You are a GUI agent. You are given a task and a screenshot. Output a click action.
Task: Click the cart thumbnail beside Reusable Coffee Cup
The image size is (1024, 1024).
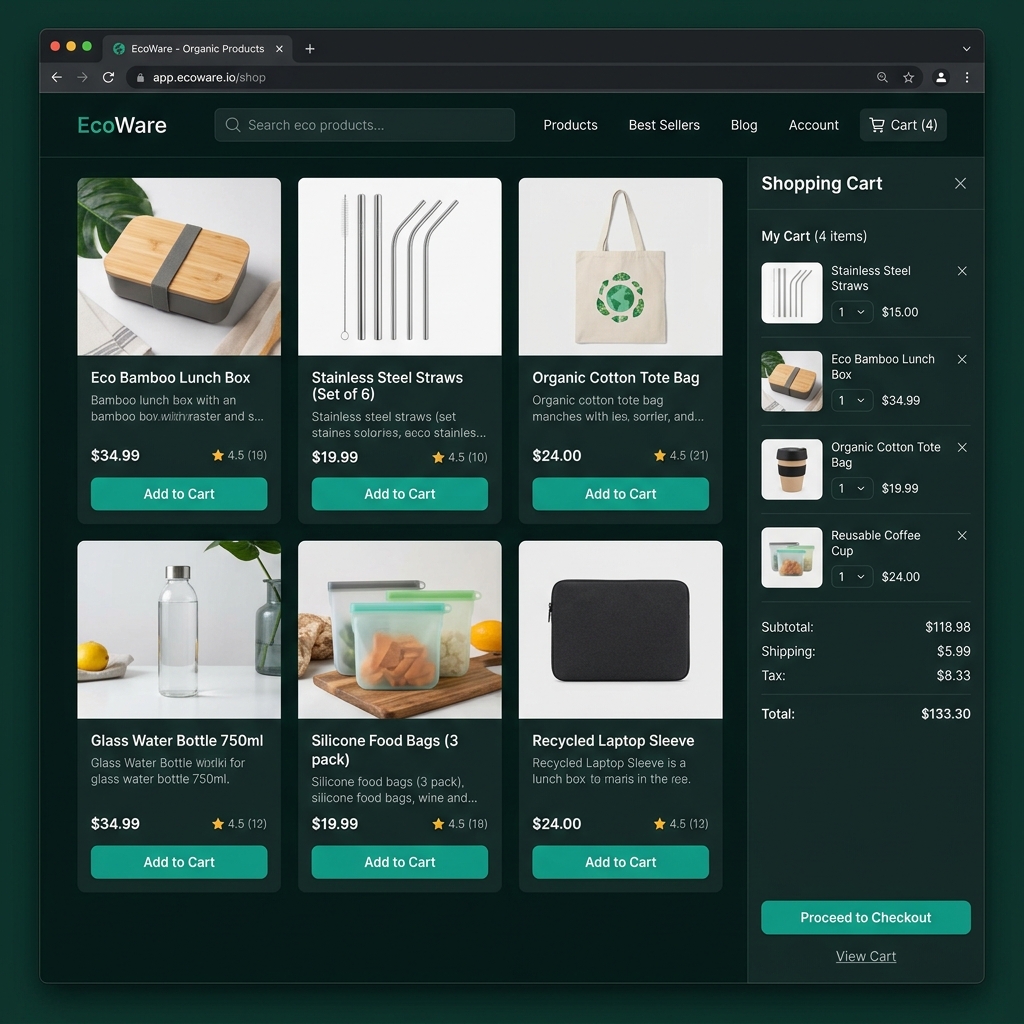click(x=792, y=558)
